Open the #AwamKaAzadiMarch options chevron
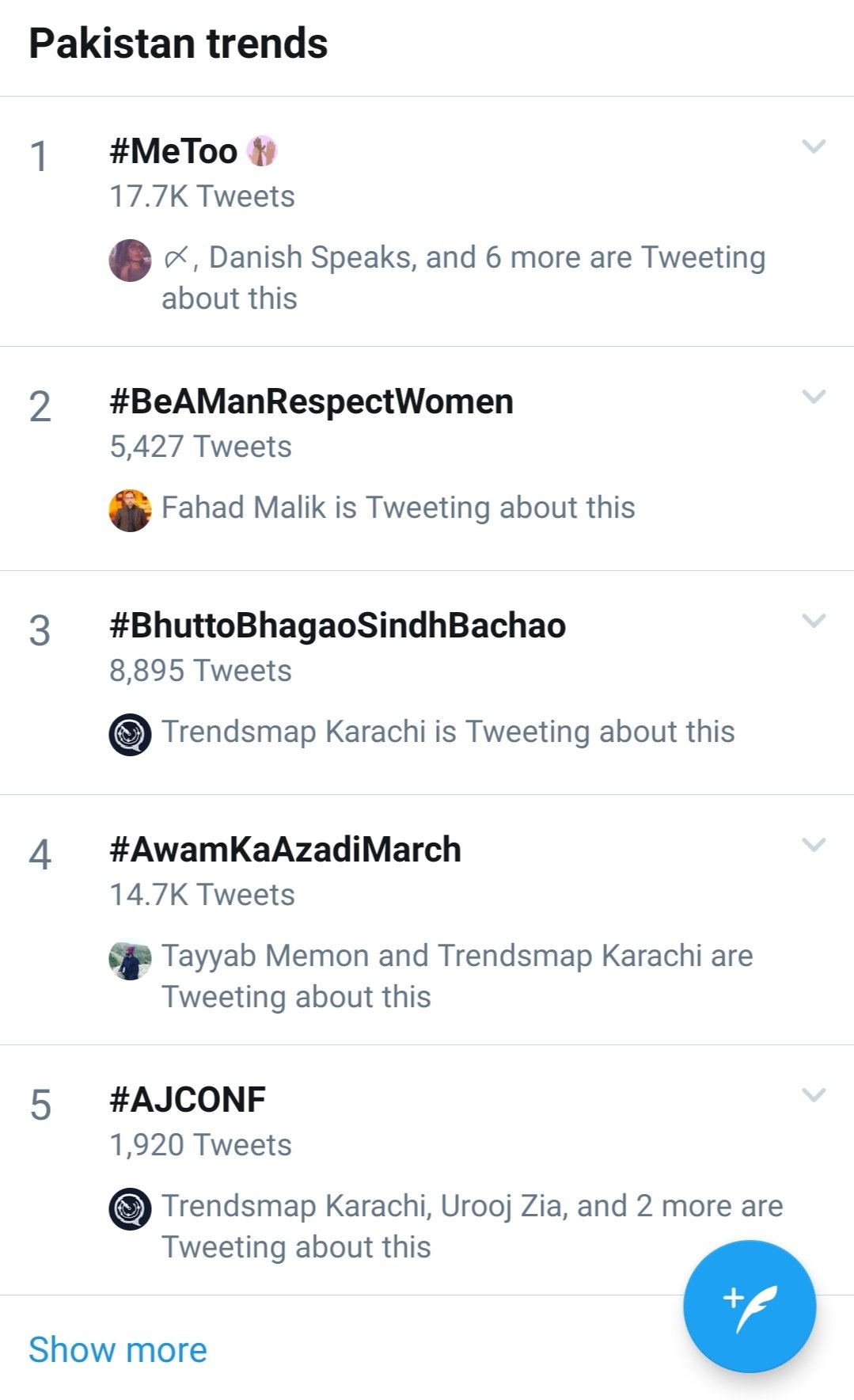854x1400 pixels. [x=814, y=845]
